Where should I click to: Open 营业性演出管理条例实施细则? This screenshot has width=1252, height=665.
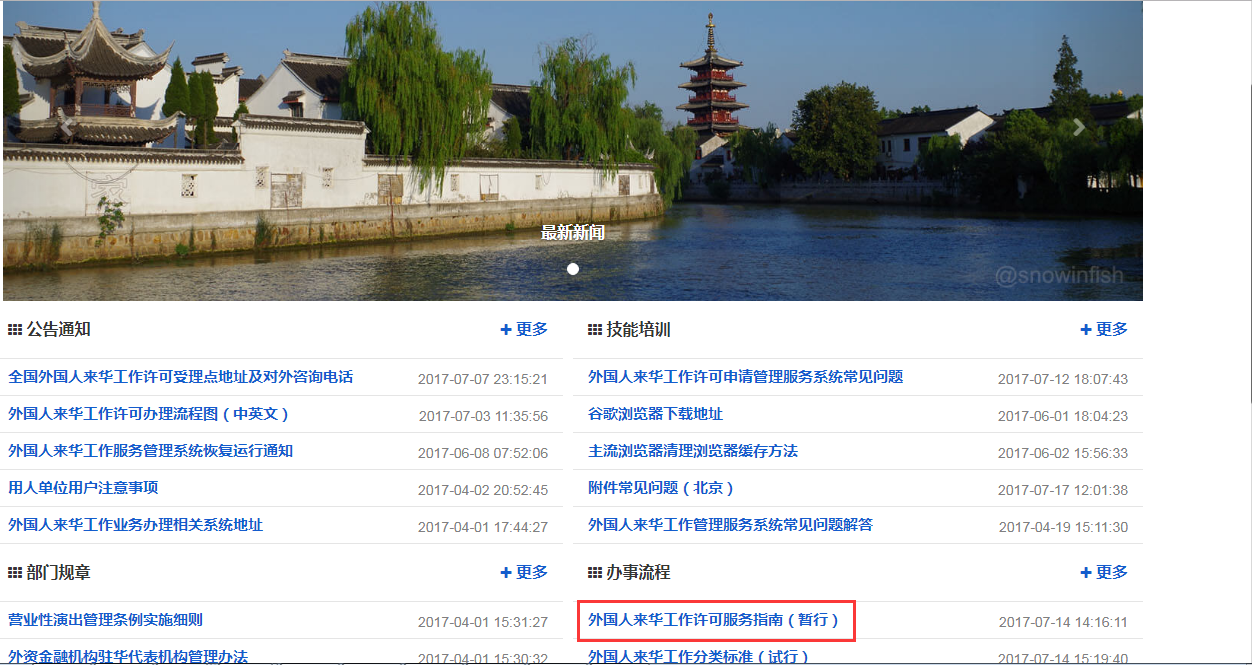104,620
